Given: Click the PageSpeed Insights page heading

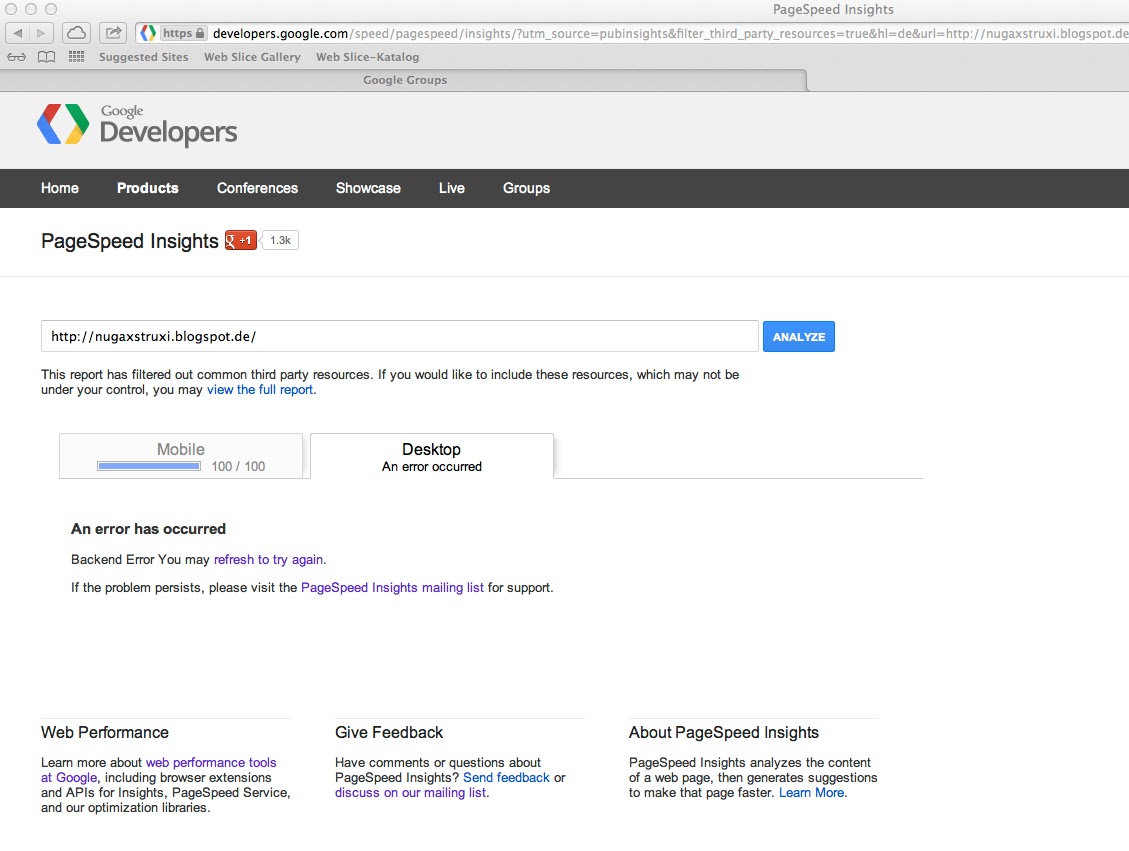Looking at the screenshot, I should point(130,240).
